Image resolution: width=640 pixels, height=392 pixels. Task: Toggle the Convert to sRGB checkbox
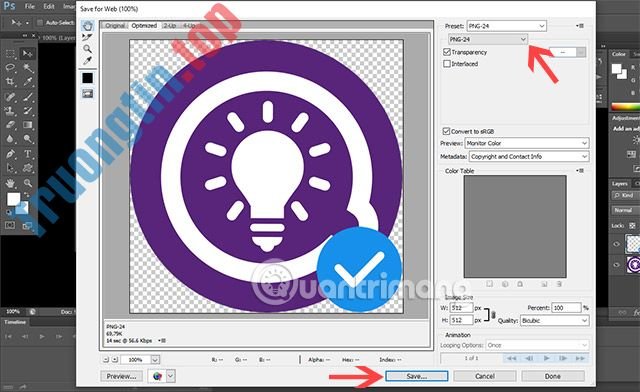pyautogui.click(x=447, y=131)
